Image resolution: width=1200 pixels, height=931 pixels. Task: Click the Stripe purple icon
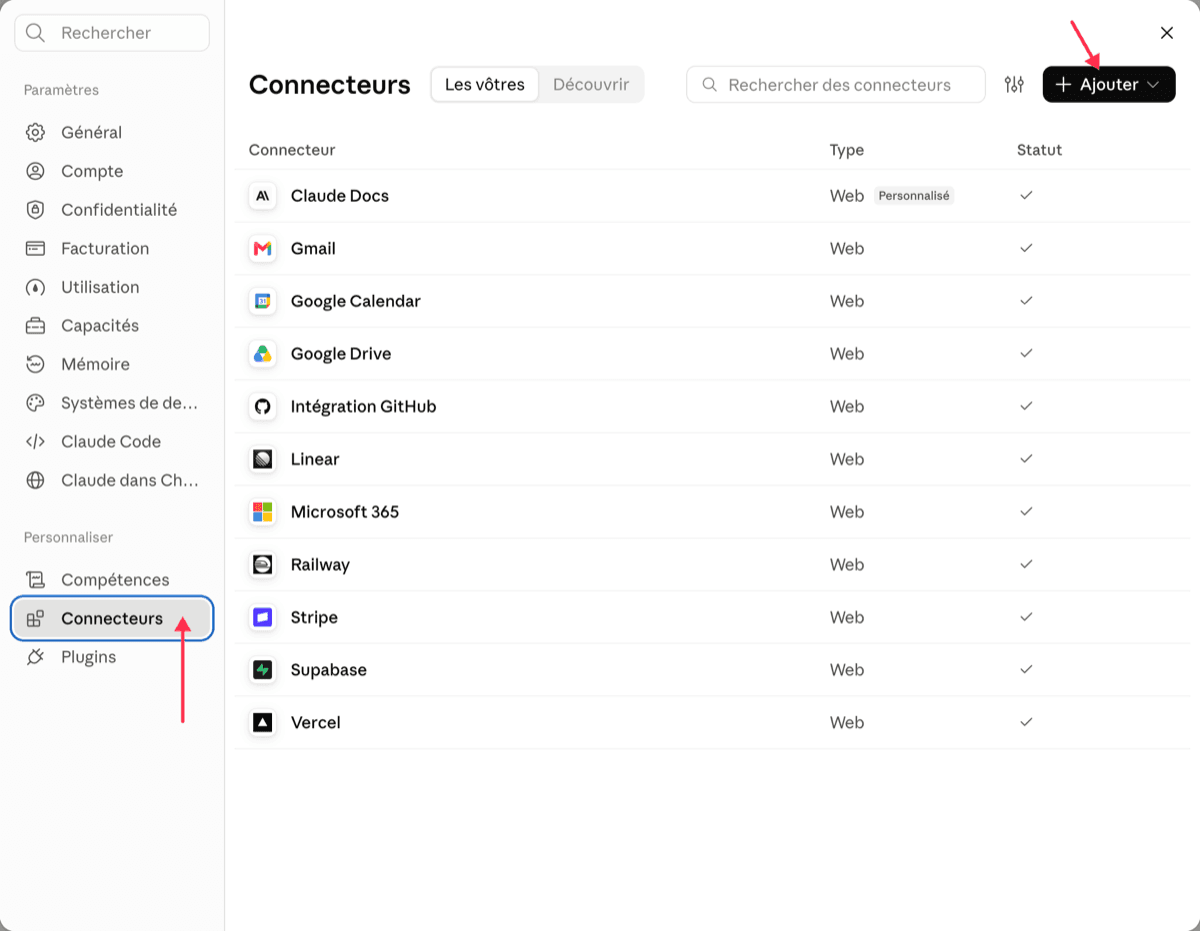tap(263, 617)
